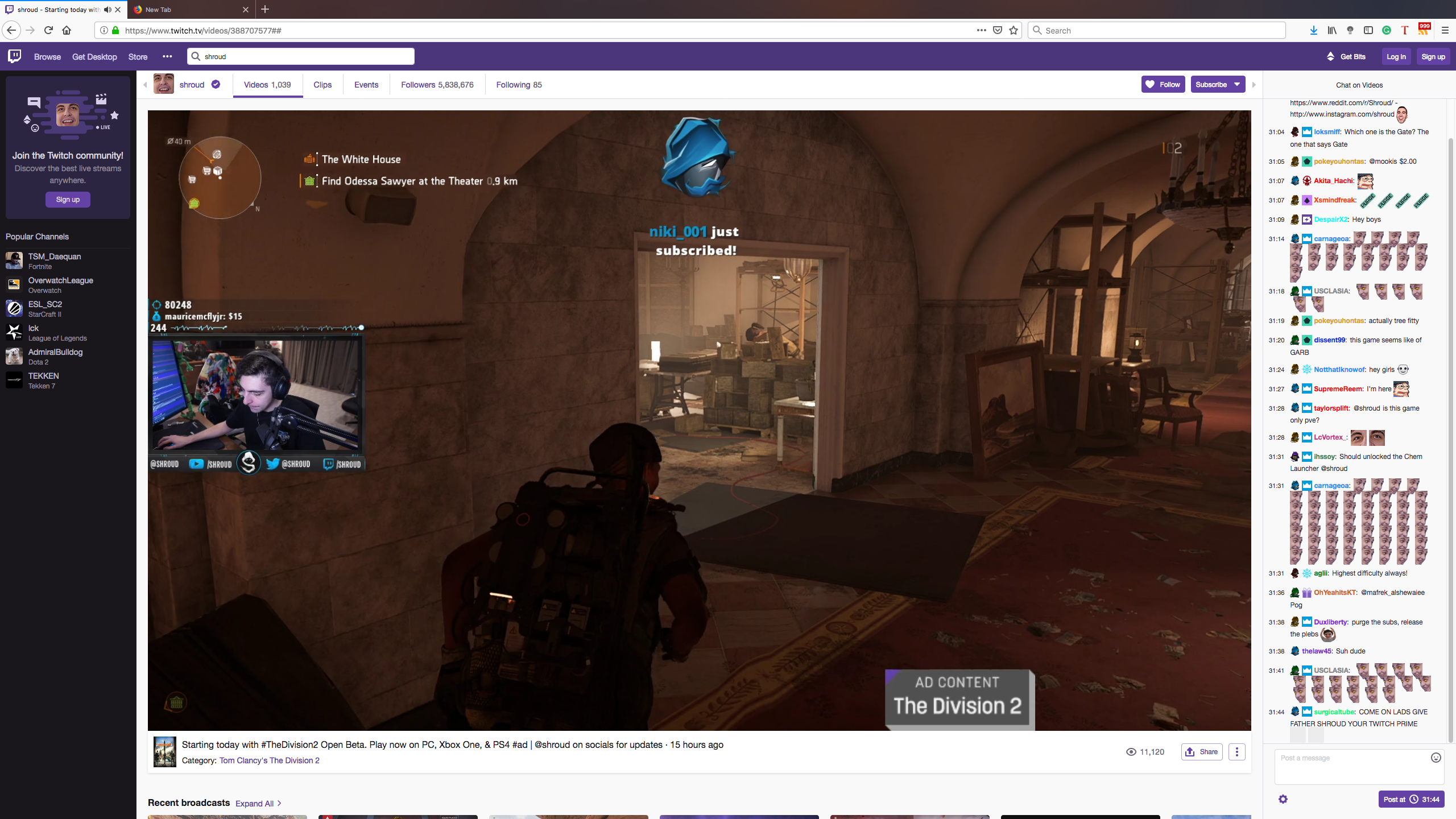Screen dimensions: 1456x819
Task: Switch to the Clips tab
Action: (x=322, y=85)
